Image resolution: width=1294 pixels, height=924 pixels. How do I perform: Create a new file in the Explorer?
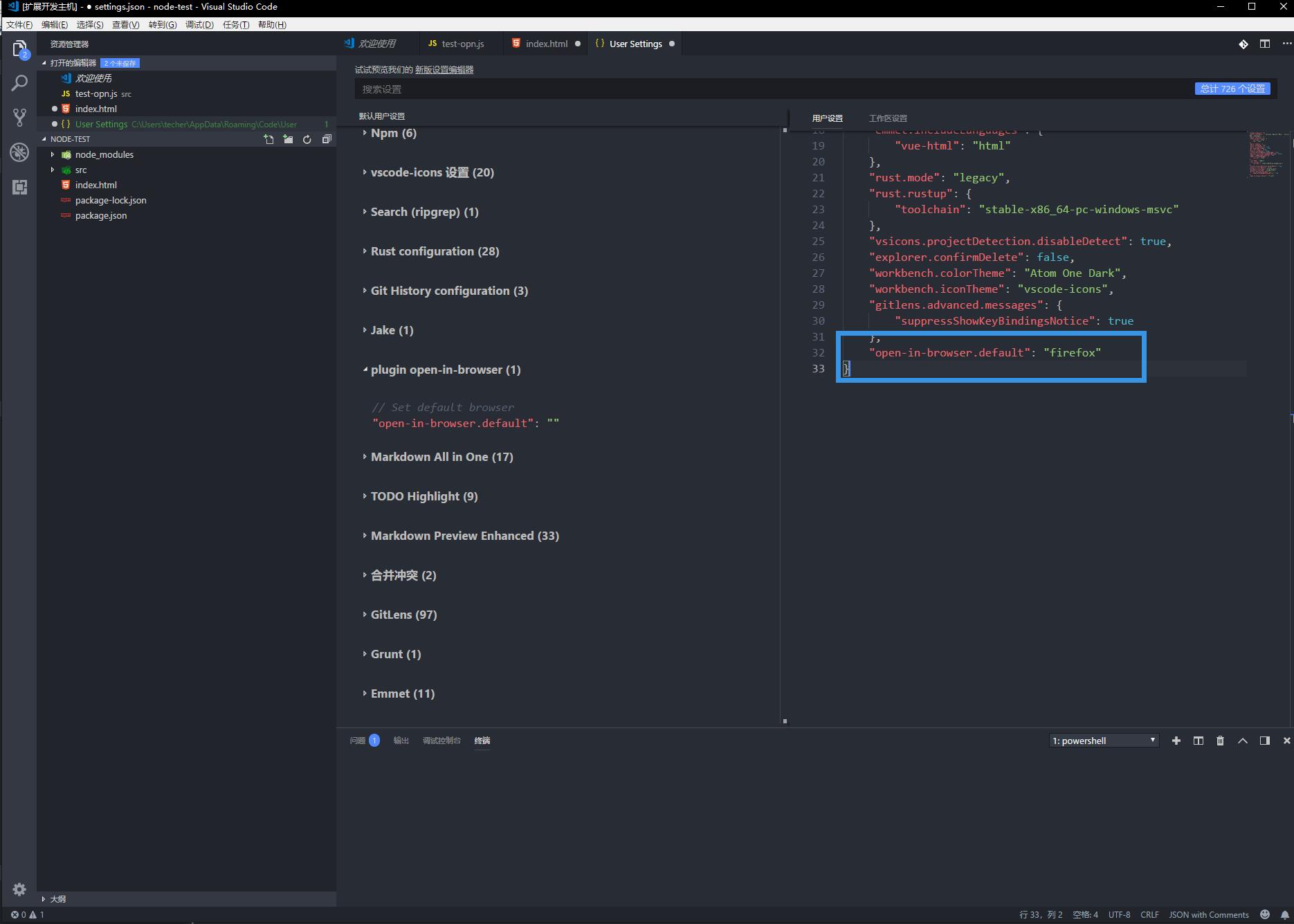269,139
